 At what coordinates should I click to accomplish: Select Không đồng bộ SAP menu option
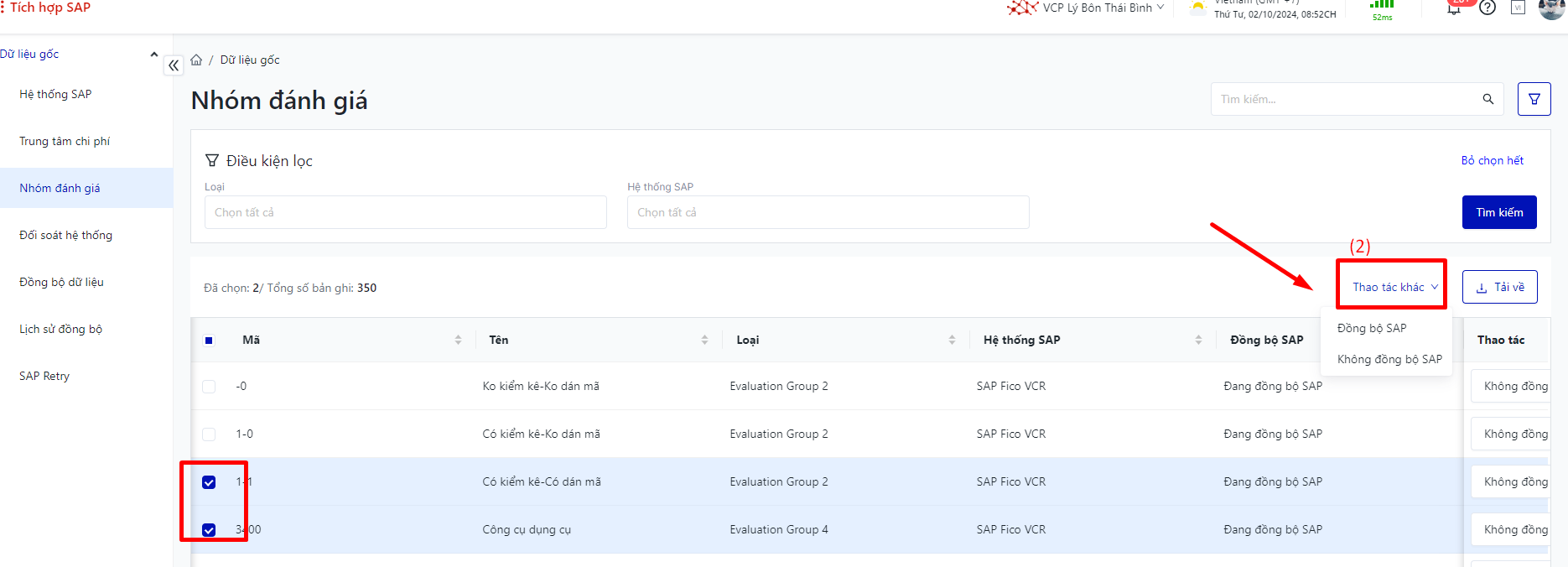coord(1389,359)
